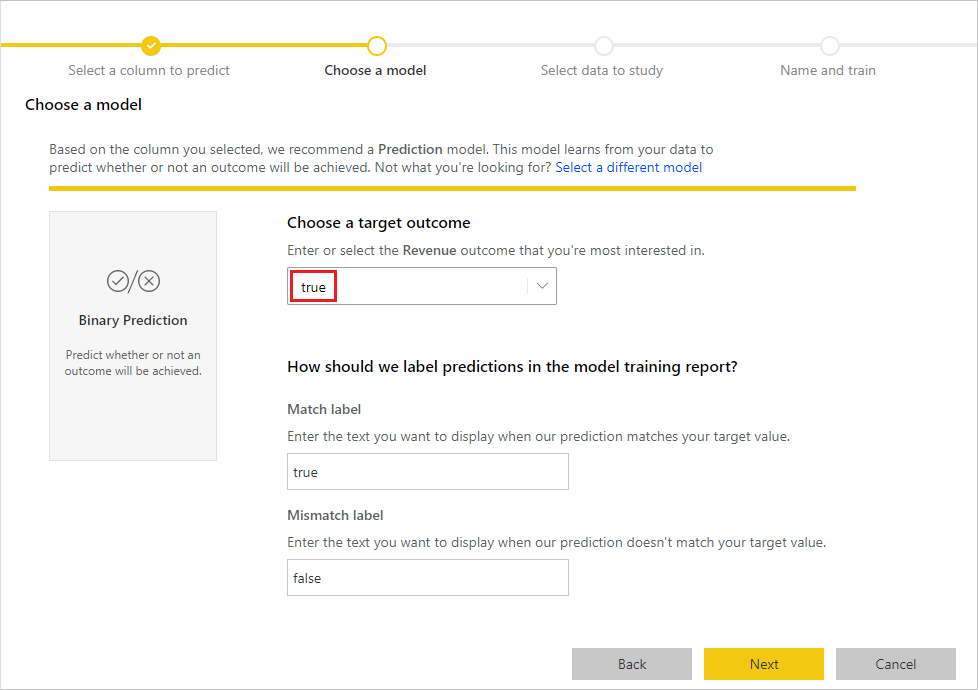Click the completed checkmark step circle
Image resolution: width=978 pixels, height=690 pixels.
[x=151, y=46]
